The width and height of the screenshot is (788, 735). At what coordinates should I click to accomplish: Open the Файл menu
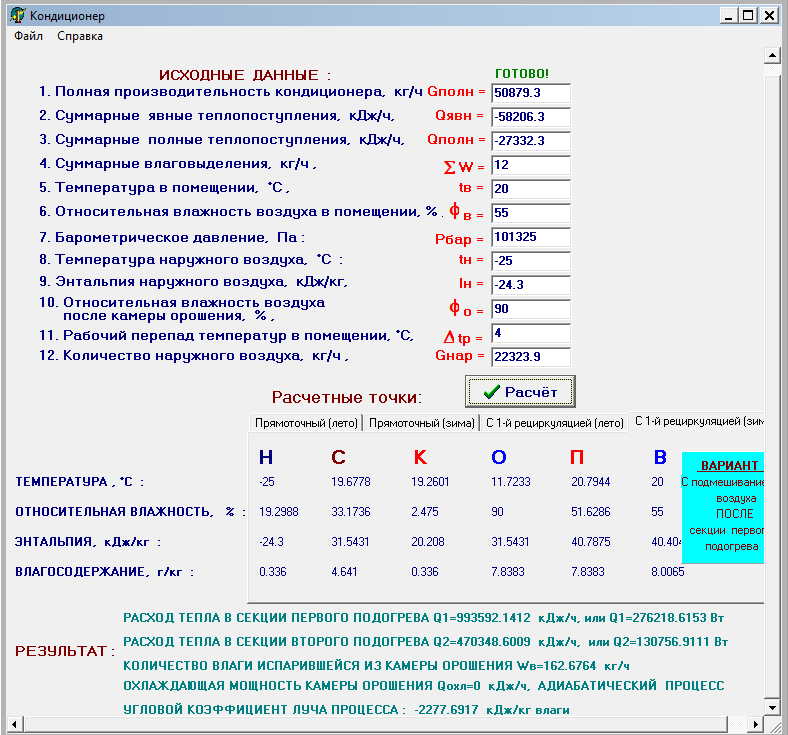click(x=28, y=36)
